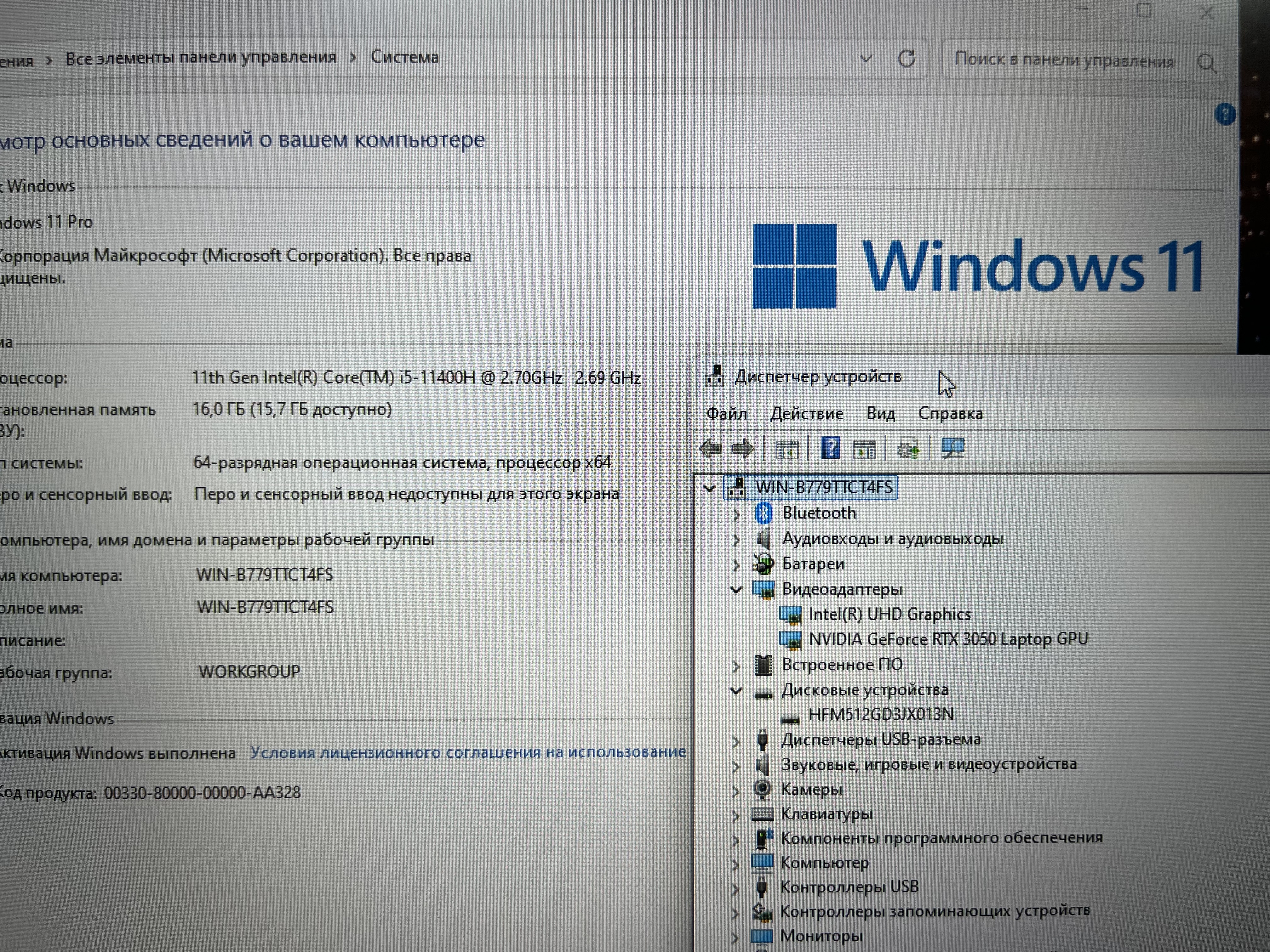Click the Device Manager title bar icon

point(714,377)
